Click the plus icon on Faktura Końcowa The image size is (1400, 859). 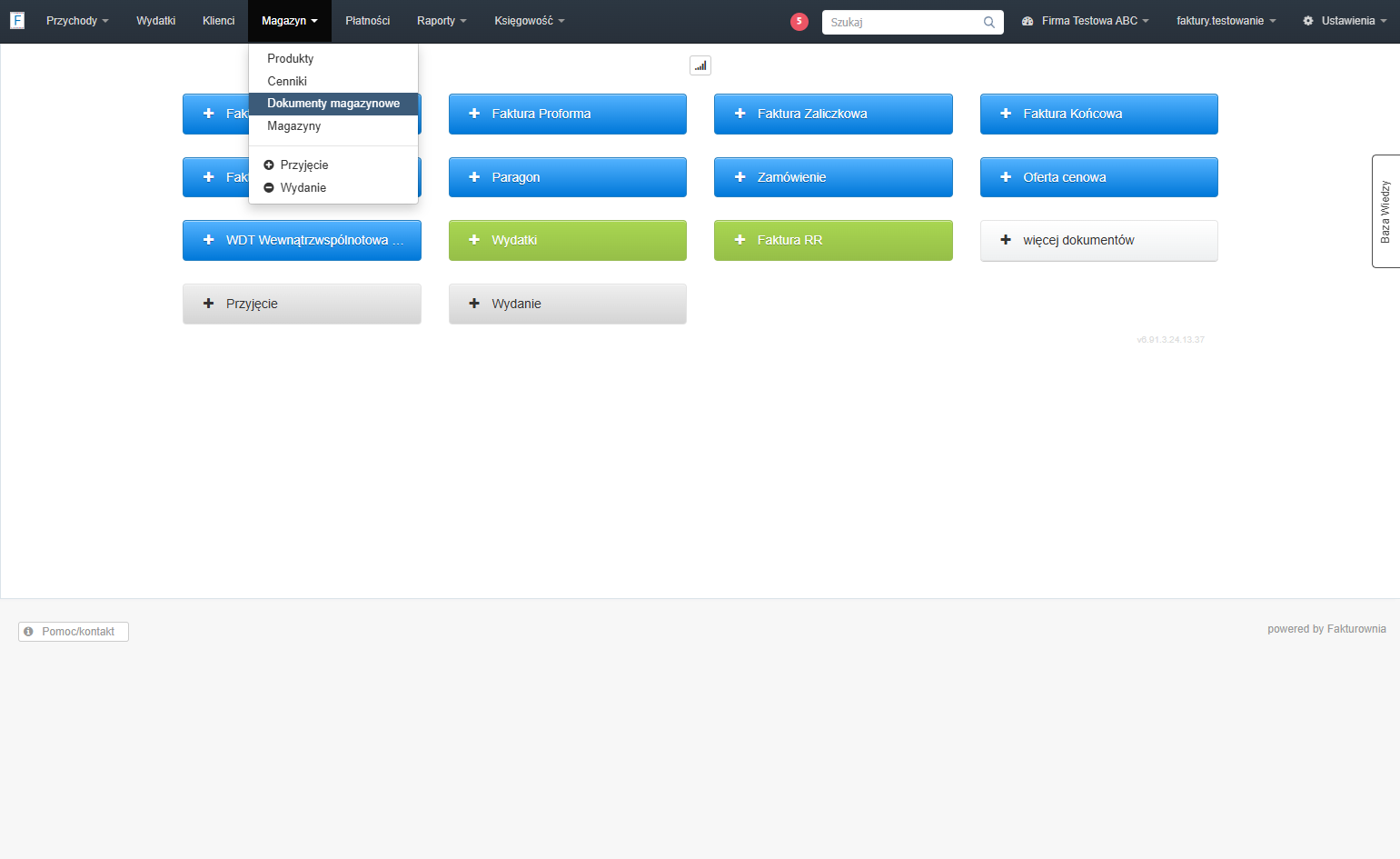click(x=1006, y=114)
